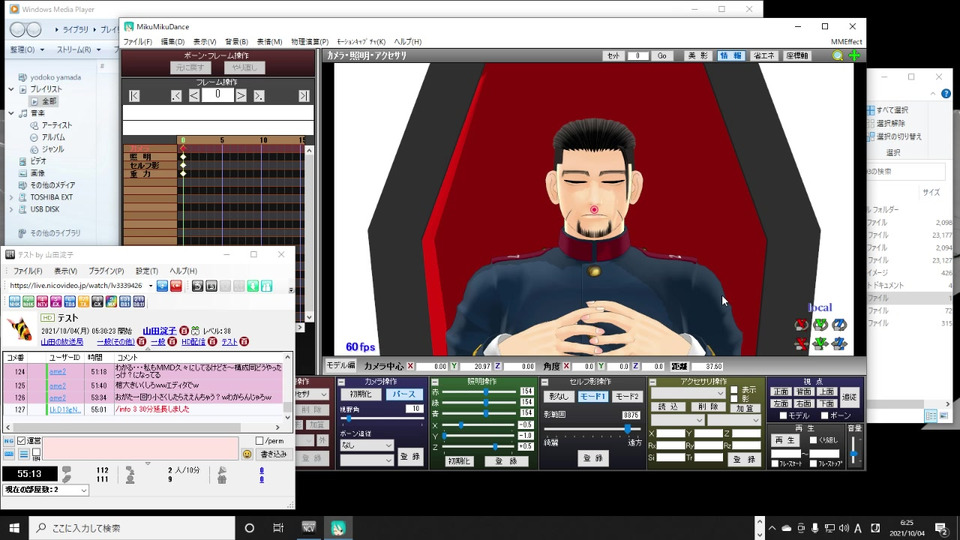960x540 pixels.
Task: Click the 山田の放送局 link in comment viewer
Action: [x=62, y=342]
